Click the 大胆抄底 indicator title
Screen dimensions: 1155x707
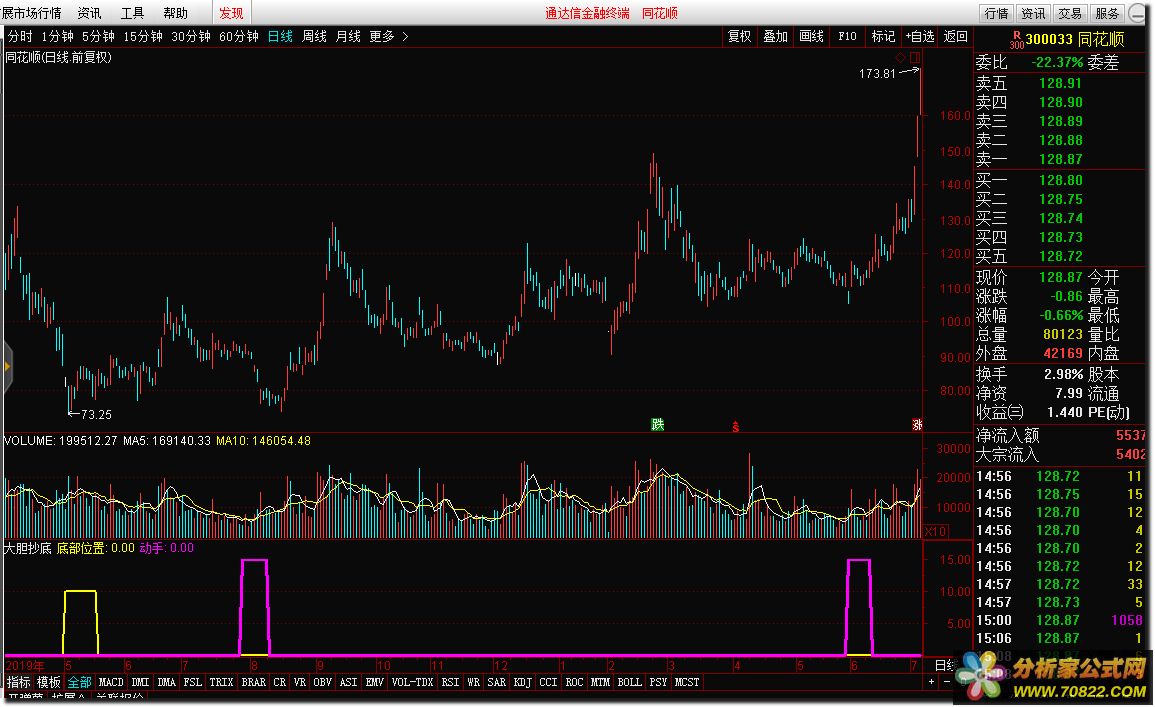[x=27, y=548]
